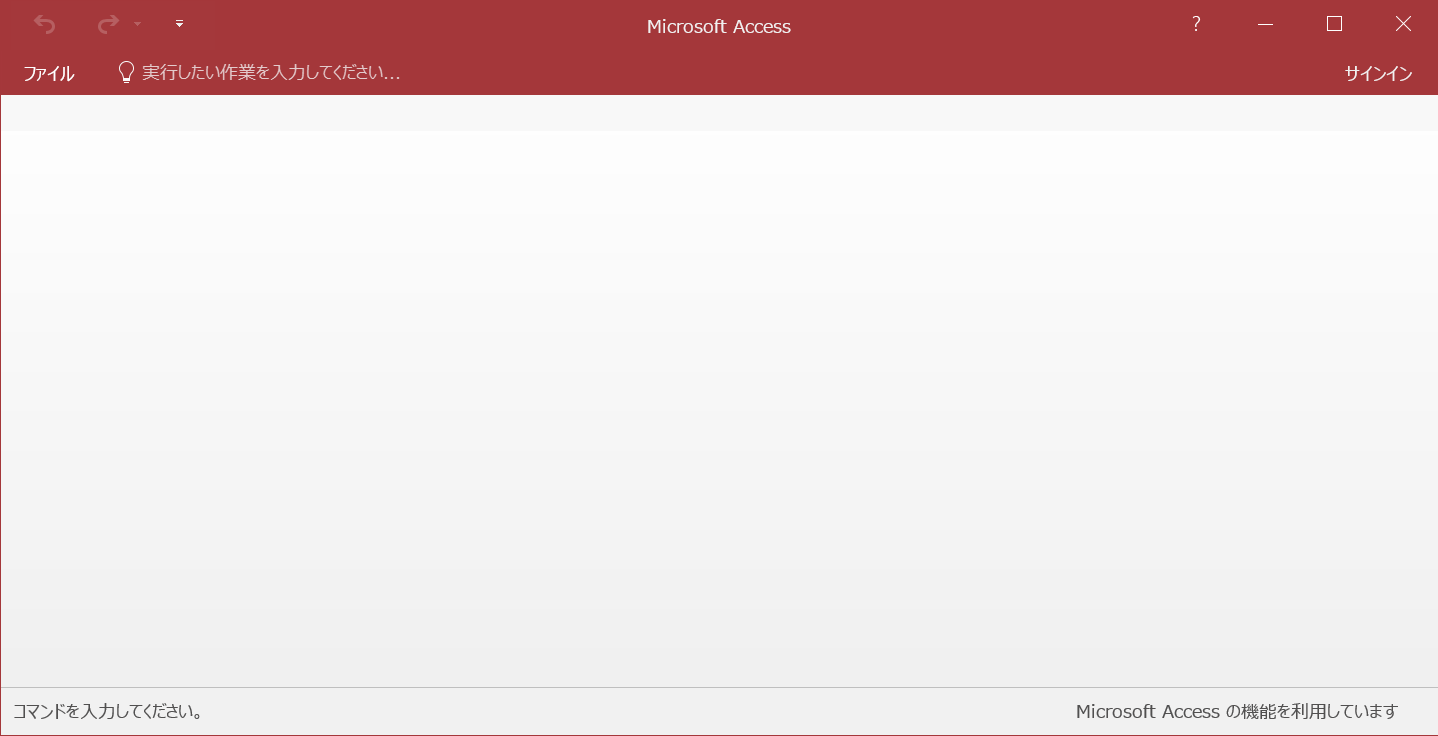Click the Microsoft Access title bar text
Image resolution: width=1438 pixels, height=736 pixels.
click(719, 26)
